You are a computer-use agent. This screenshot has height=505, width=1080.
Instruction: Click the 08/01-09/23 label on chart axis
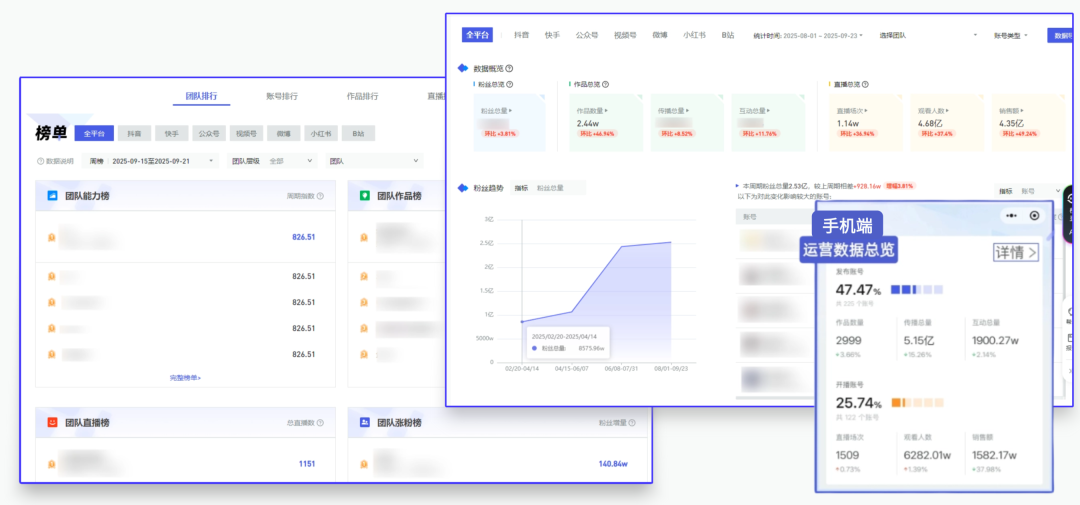click(671, 369)
